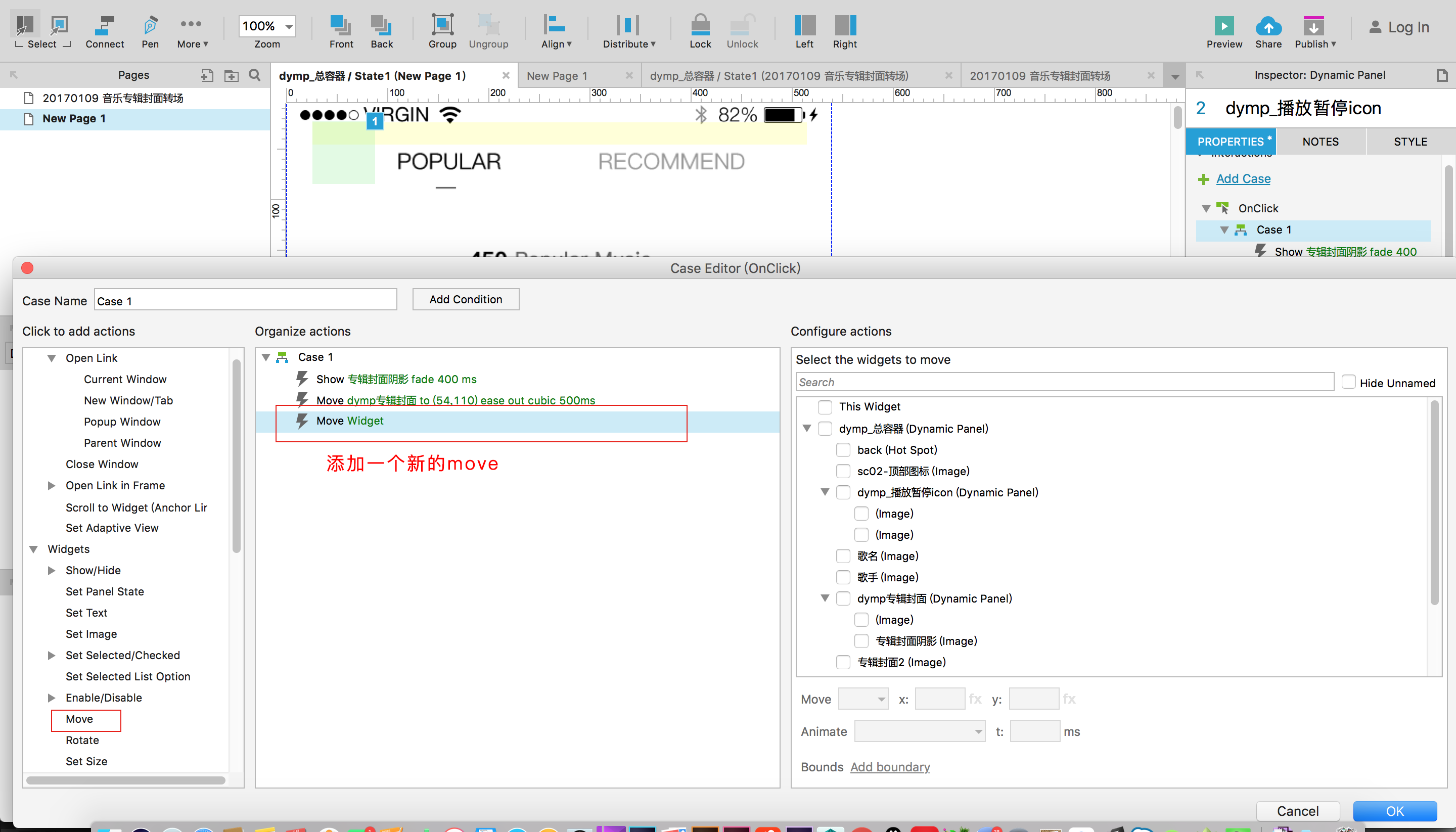
Task: Open the Zoom 100% dropdown
Action: [289, 26]
